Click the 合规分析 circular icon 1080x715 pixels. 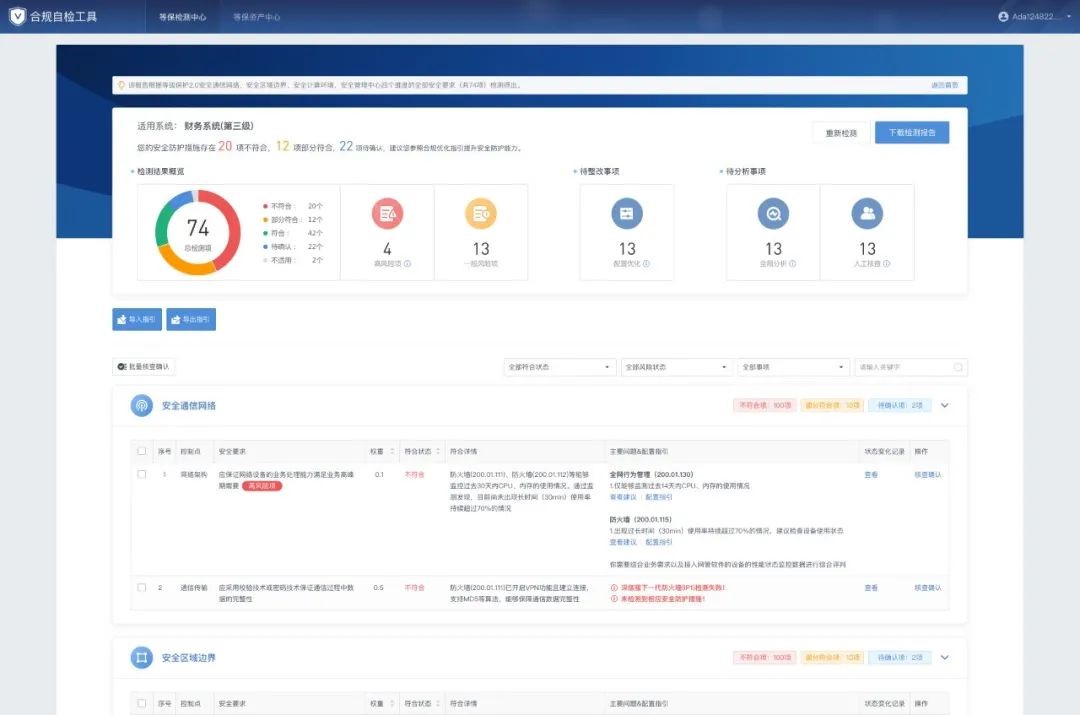coord(772,212)
